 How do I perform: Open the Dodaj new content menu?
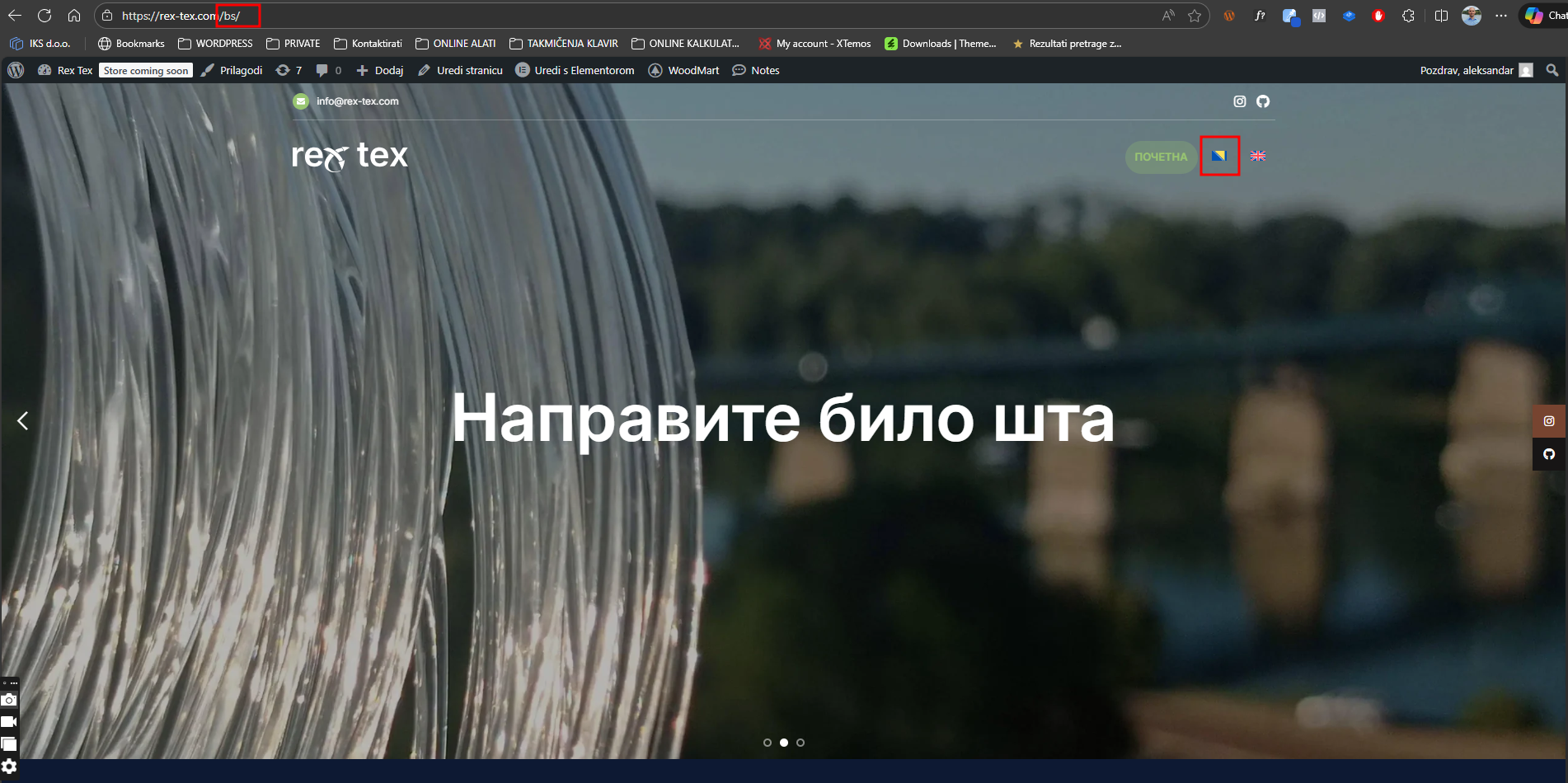pos(380,70)
